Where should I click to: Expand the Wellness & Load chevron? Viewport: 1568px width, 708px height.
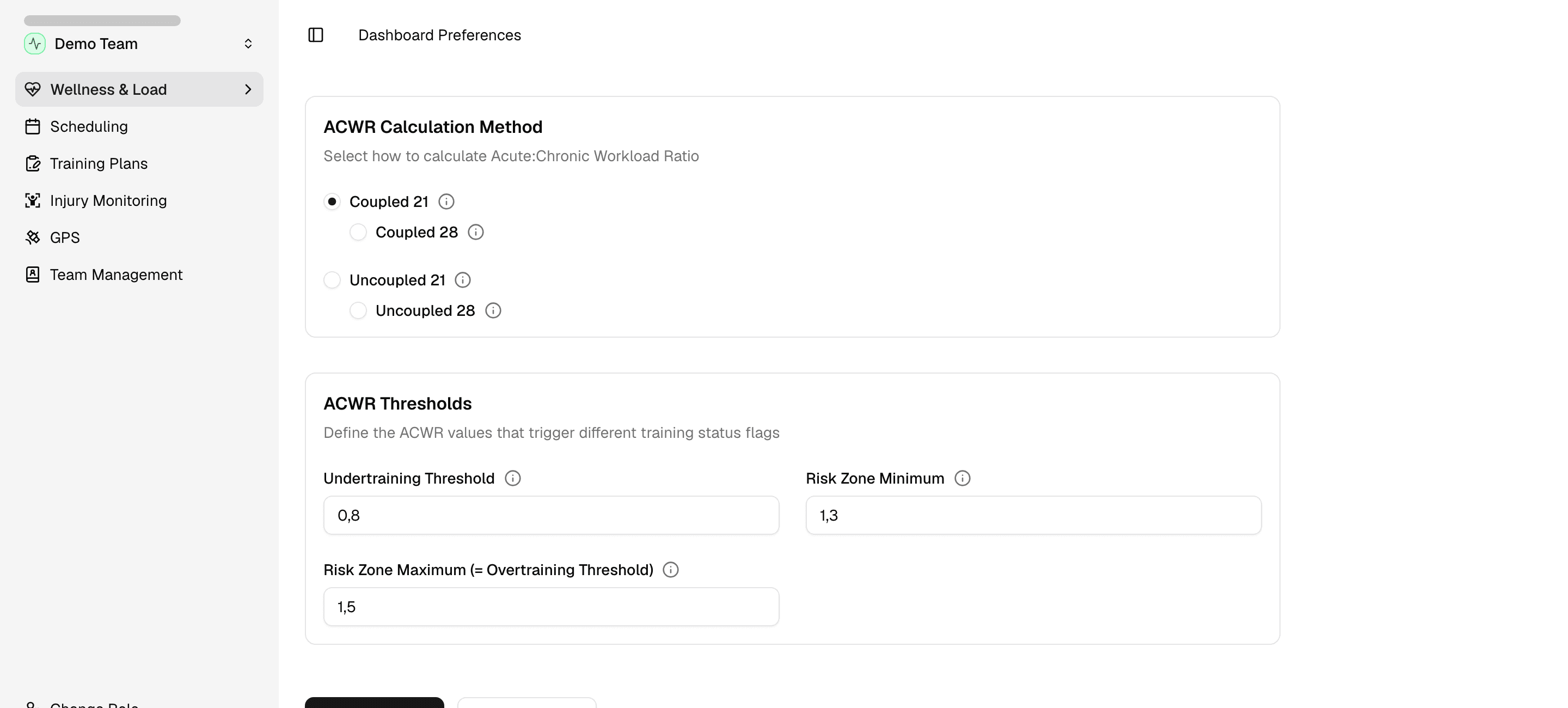[x=248, y=89]
